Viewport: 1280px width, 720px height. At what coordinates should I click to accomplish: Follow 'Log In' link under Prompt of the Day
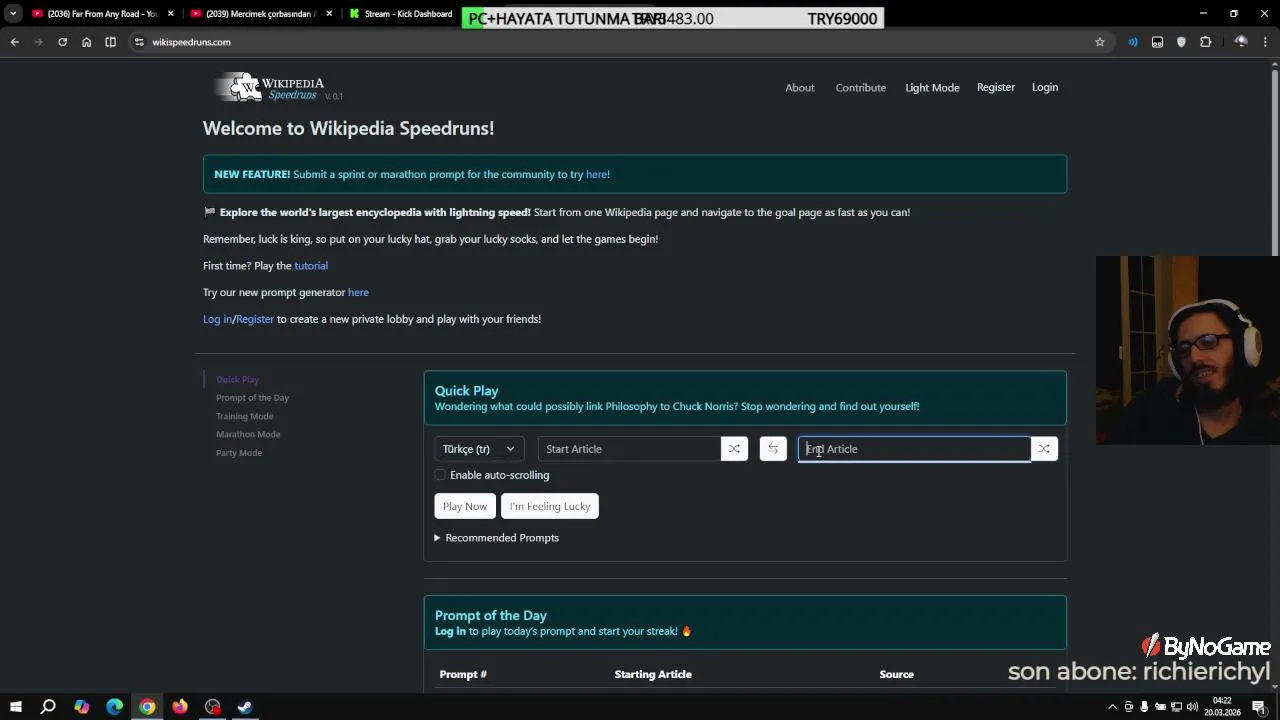click(x=450, y=631)
